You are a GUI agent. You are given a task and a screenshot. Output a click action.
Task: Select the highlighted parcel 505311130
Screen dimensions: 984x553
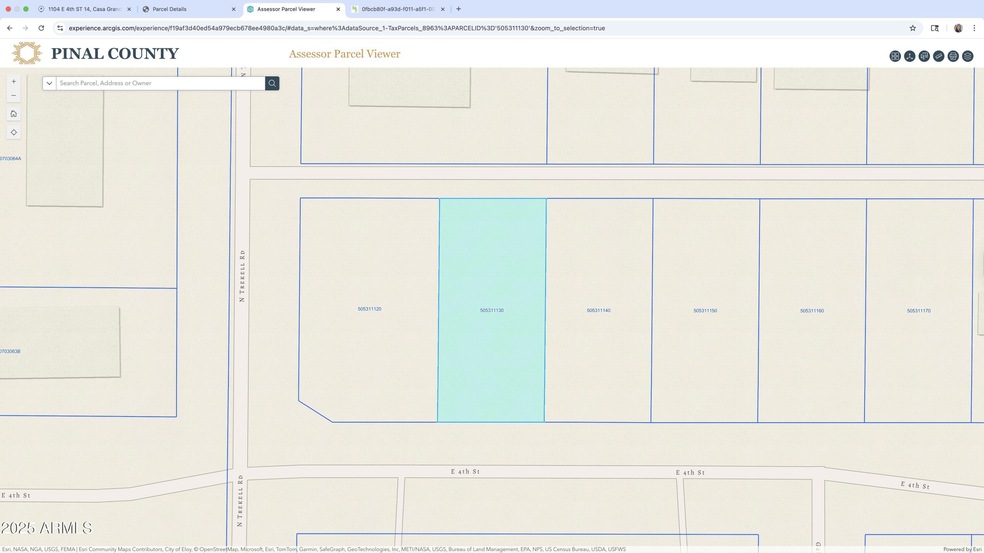pos(492,311)
